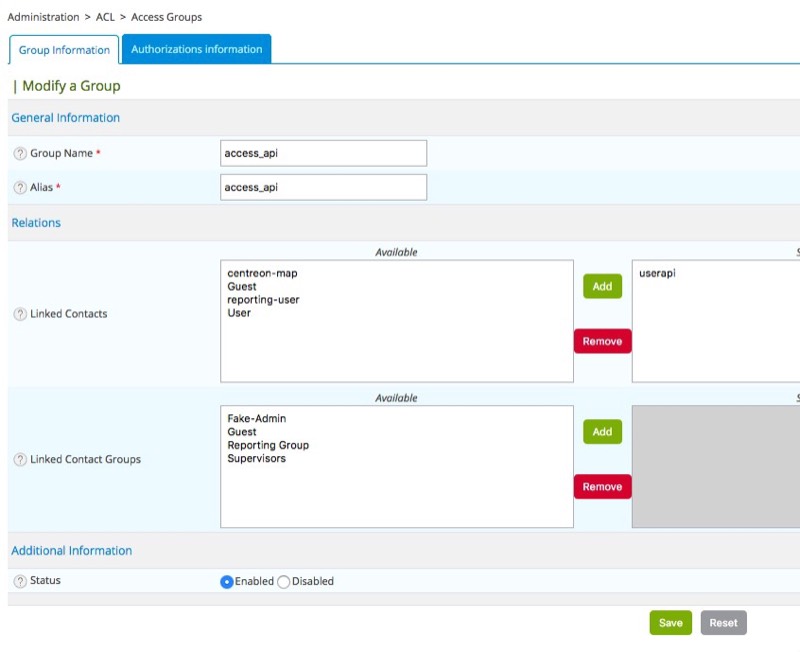Click help icon beside Alias field

tap(20, 188)
